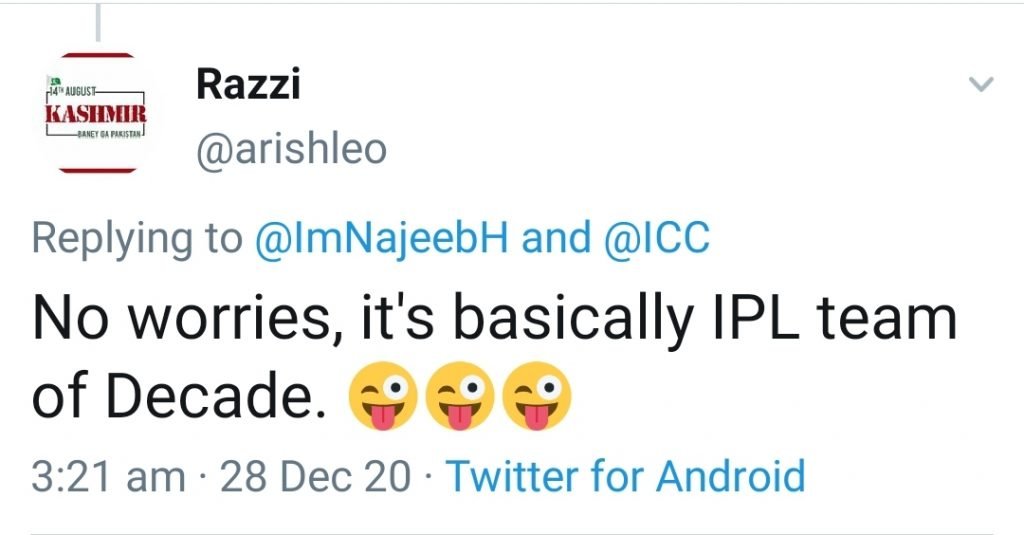The height and width of the screenshot is (535, 1024).
Task: Click the display name Razzi
Action: pyautogui.click(x=248, y=85)
